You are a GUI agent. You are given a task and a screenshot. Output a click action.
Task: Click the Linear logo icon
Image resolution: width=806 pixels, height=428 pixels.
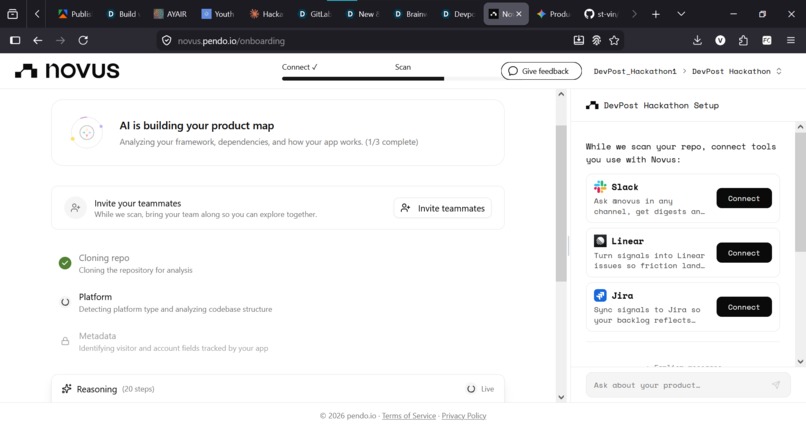(600, 240)
